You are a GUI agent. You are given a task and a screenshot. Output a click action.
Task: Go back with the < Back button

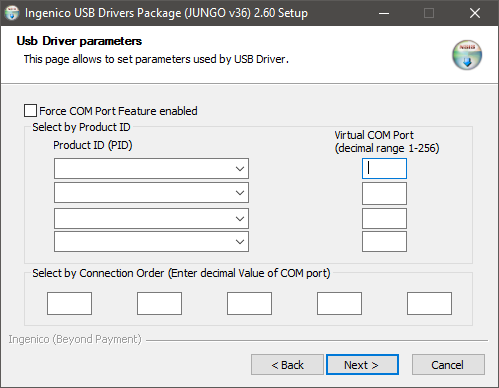[287, 365]
